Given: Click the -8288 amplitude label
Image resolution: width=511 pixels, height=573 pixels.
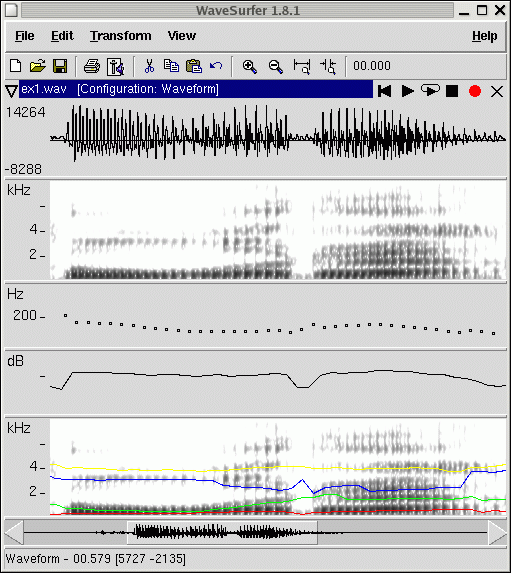Looking at the screenshot, I should click(23, 169).
